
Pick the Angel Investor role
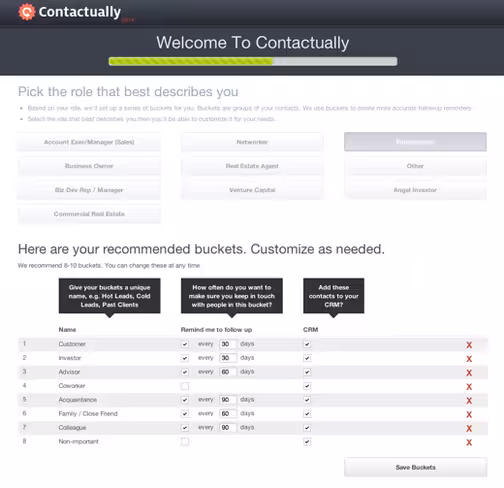point(415,190)
